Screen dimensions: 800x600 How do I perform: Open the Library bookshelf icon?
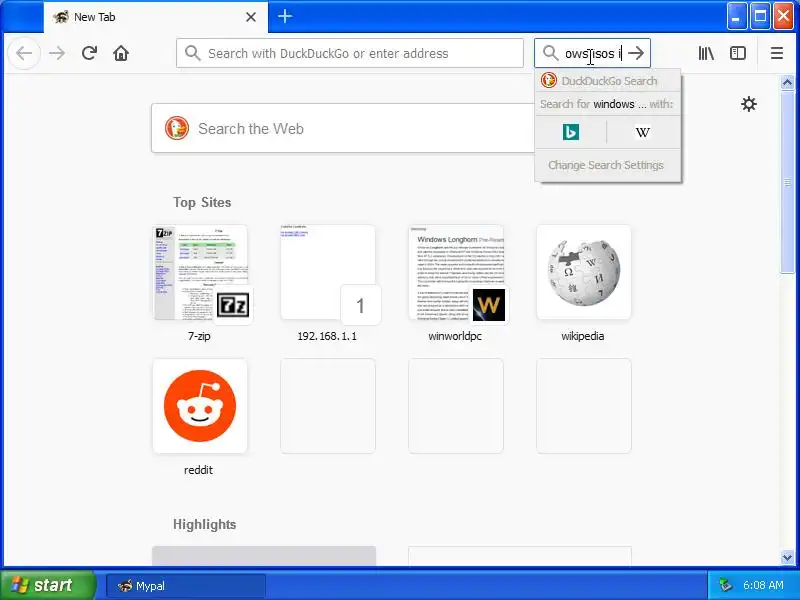pyautogui.click(x=706, y=53)
